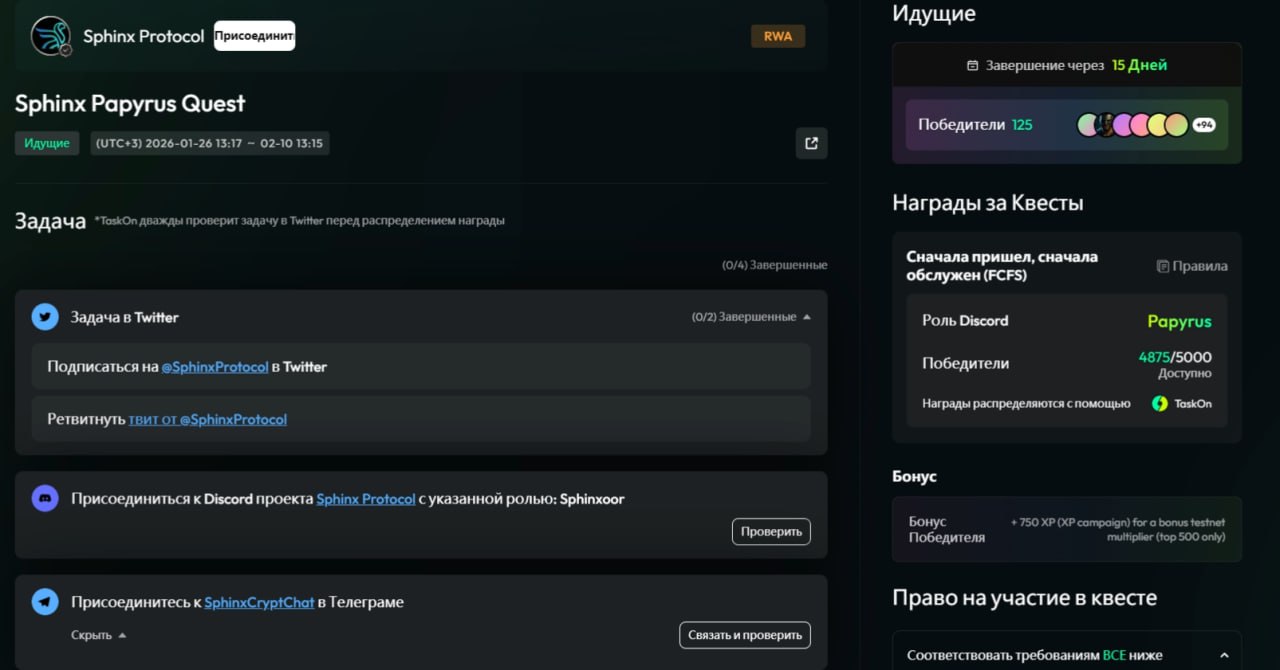Viewport: 1280px width, 670px height.
Task: Collapse Telegram details with Скрыть
Action: click(98, 635)
